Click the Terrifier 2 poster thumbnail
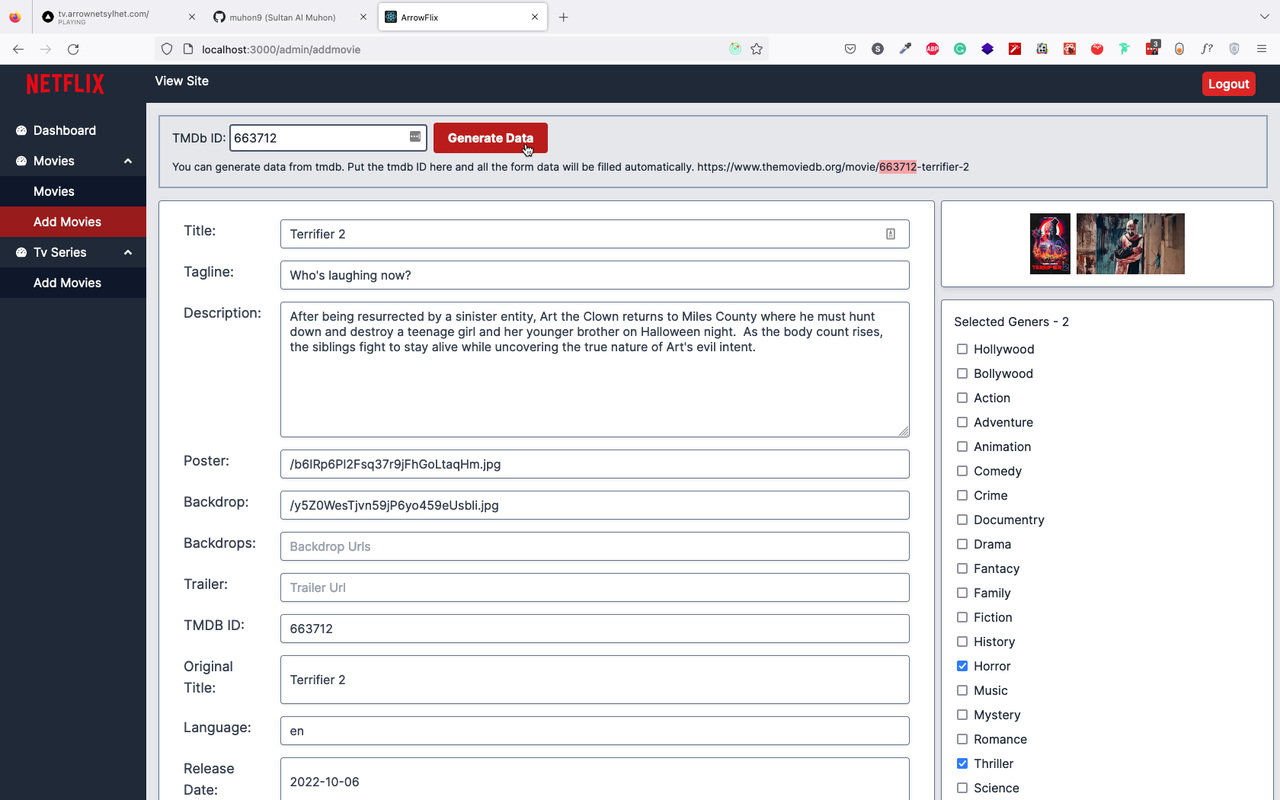The width and height of the screenshot is (1280, 800). point(1050,244)
